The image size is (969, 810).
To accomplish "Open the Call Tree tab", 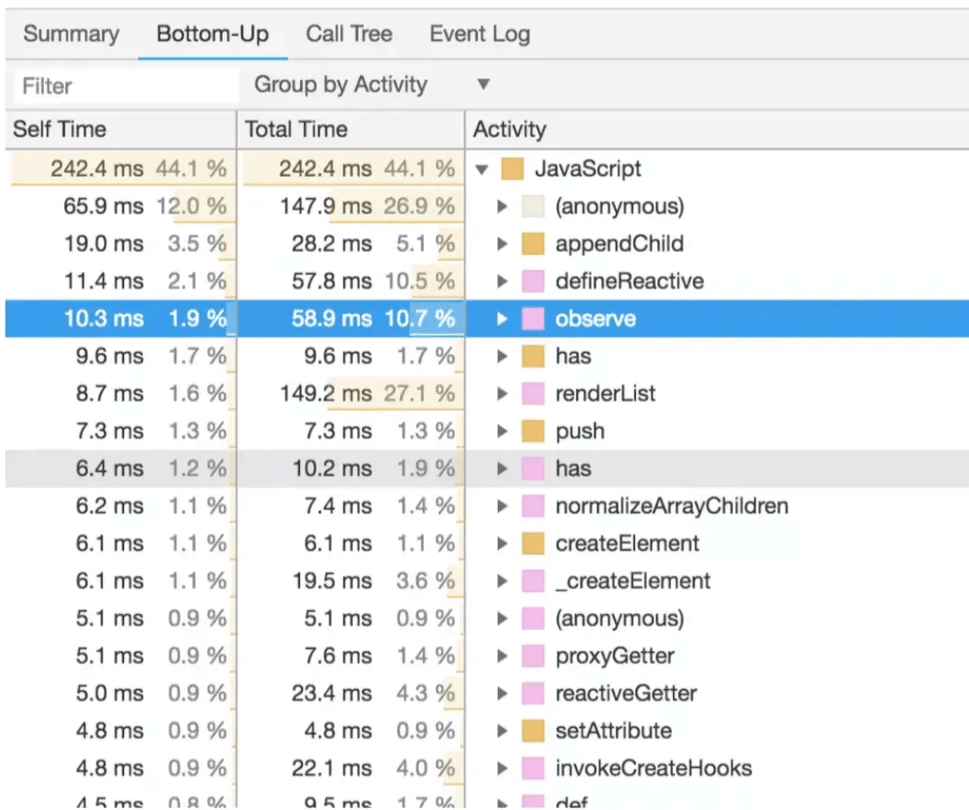I will coord(349,34).
